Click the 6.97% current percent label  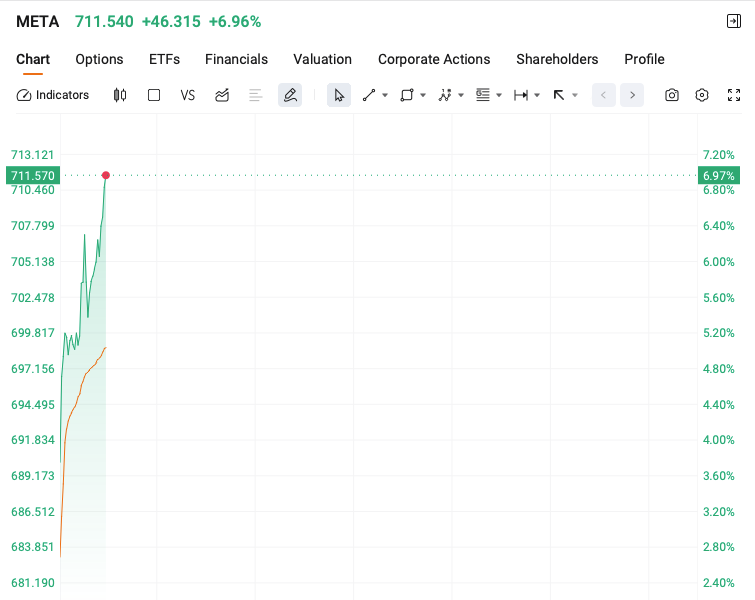click(x=718, y=175)
